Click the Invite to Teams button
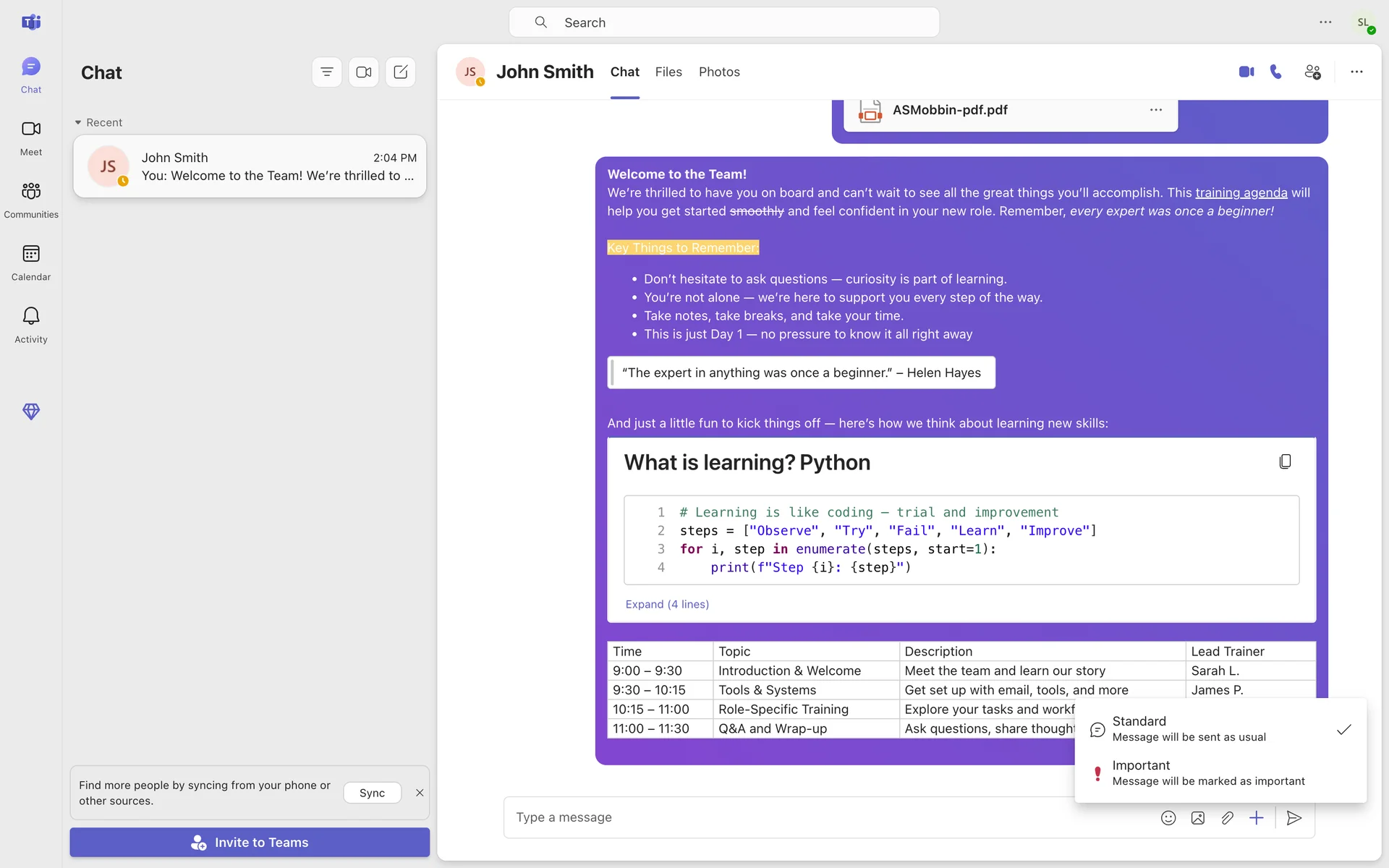Image resolution: width=1389 pixels, height=868 pixels. [x=250, y=843]
